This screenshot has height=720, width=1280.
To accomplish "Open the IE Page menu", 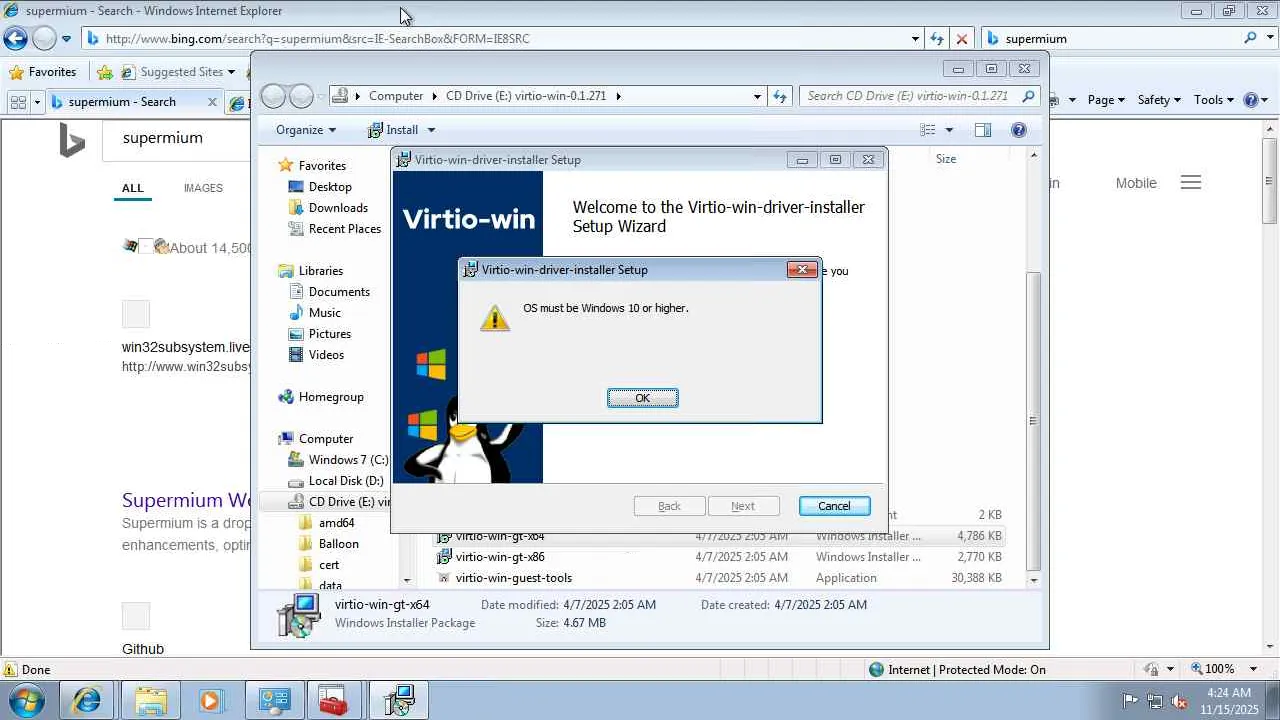I will pyautogui.click(x=1106, y=100).
